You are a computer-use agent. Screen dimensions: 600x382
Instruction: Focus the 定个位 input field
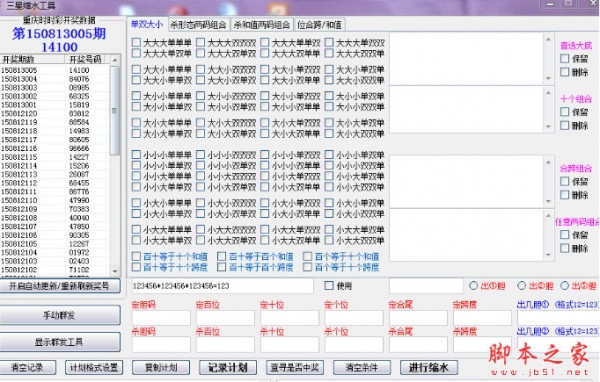[x=354, y=318]
